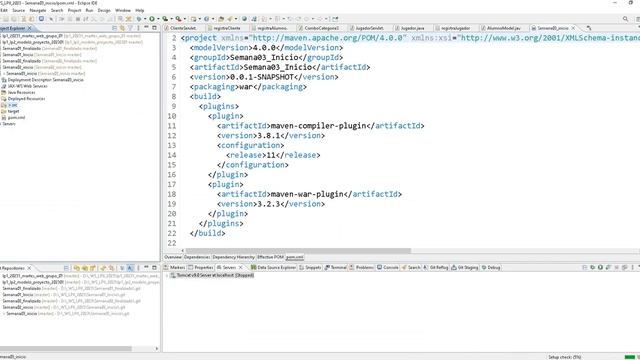This screenshot has width=640, height=360.
Task: Click the Run launch toolbar icon
Action: tap(152, 19)
